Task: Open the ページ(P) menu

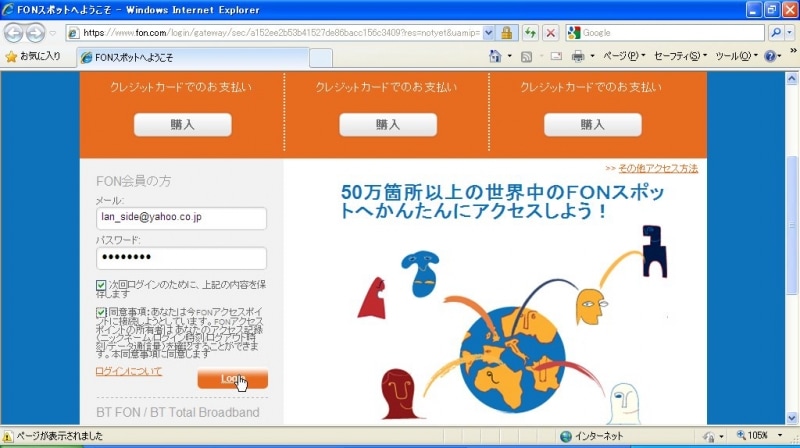Action: click(624, 56)
